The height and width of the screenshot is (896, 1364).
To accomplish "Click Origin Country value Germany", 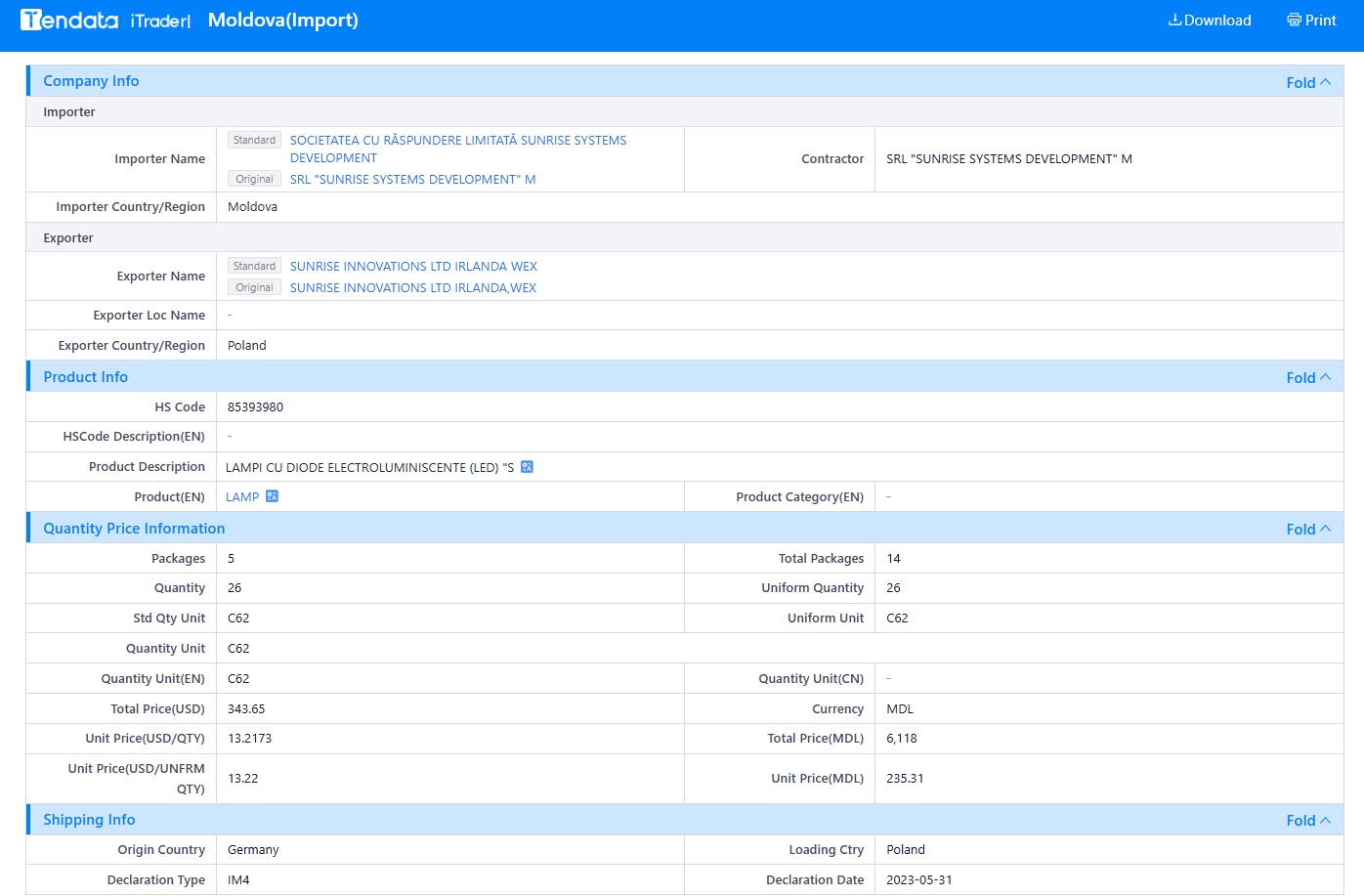I will 253,850.
